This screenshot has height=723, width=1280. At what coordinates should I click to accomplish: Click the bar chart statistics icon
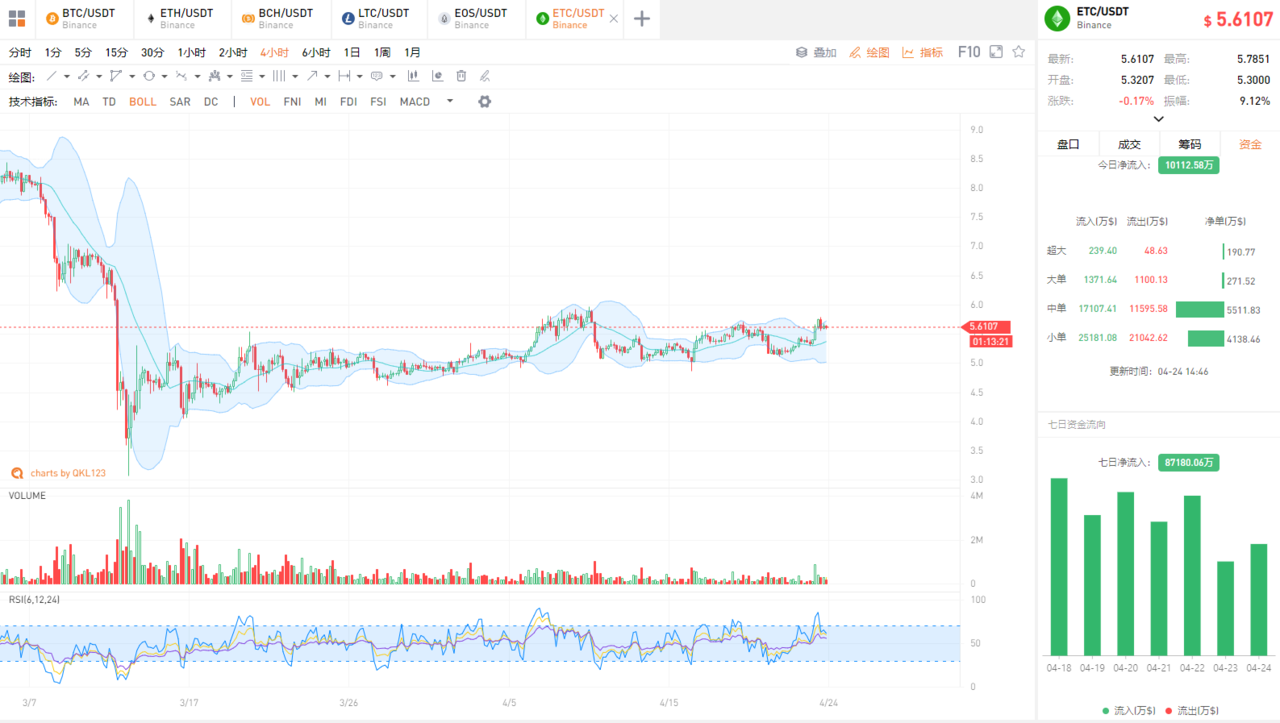point(413,76)
